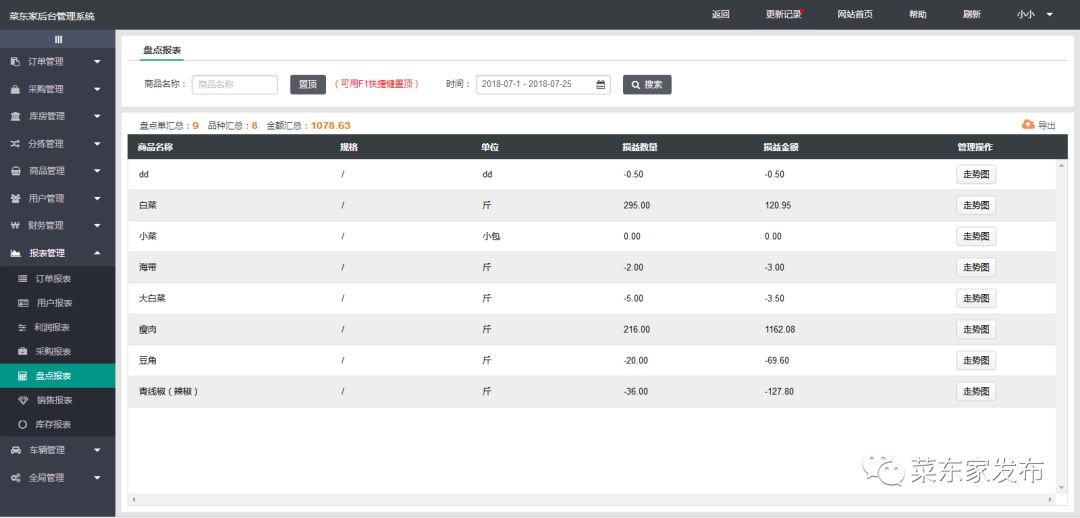The width and height of the screenshot is (1080, 518).
Task: Open the 小小 user dropdown
Action: pyautogui.click(x=1035, y=14)
